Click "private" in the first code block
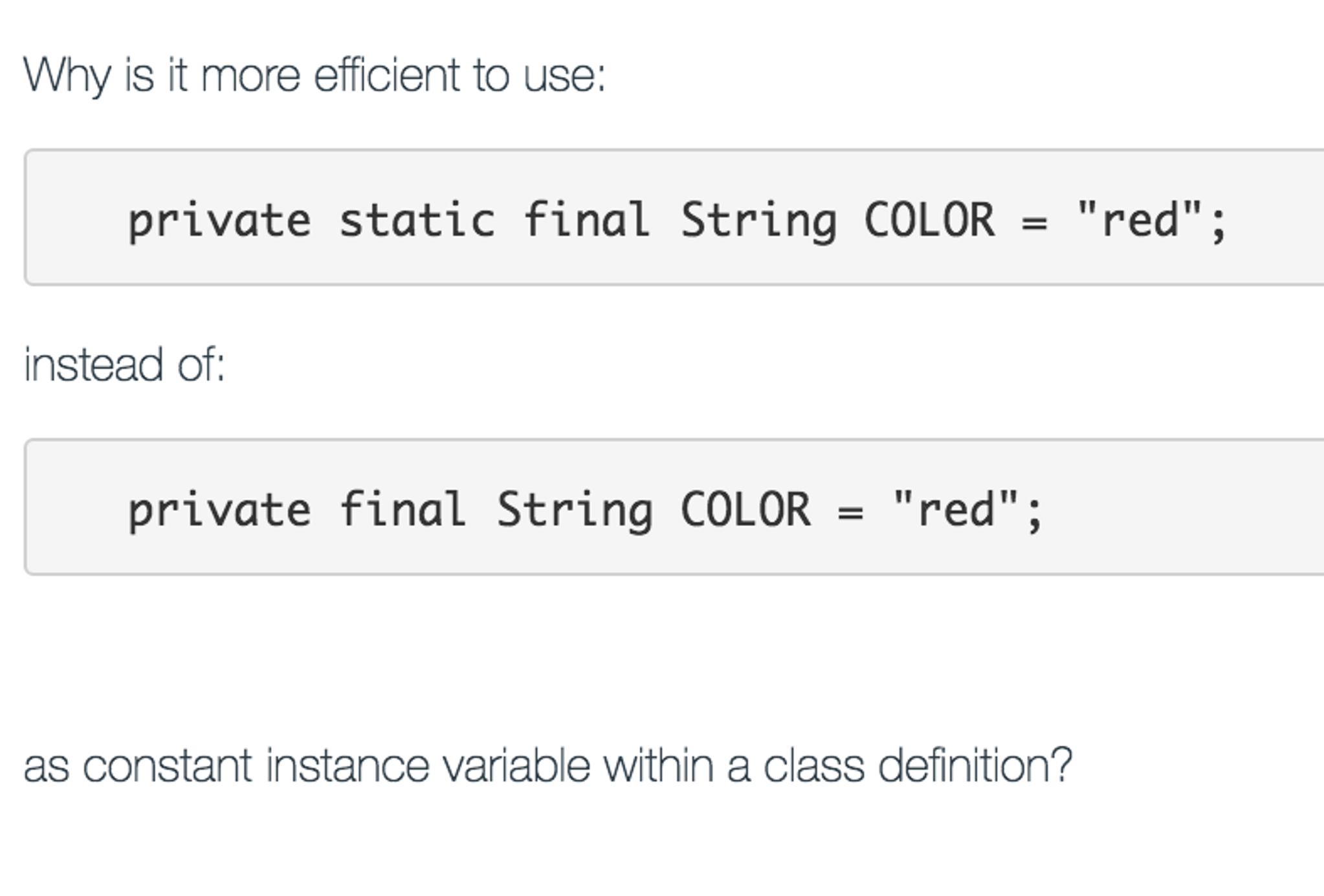Viewport: 1324px width, 896px height. pyautogui.click(x=219, y=221)
